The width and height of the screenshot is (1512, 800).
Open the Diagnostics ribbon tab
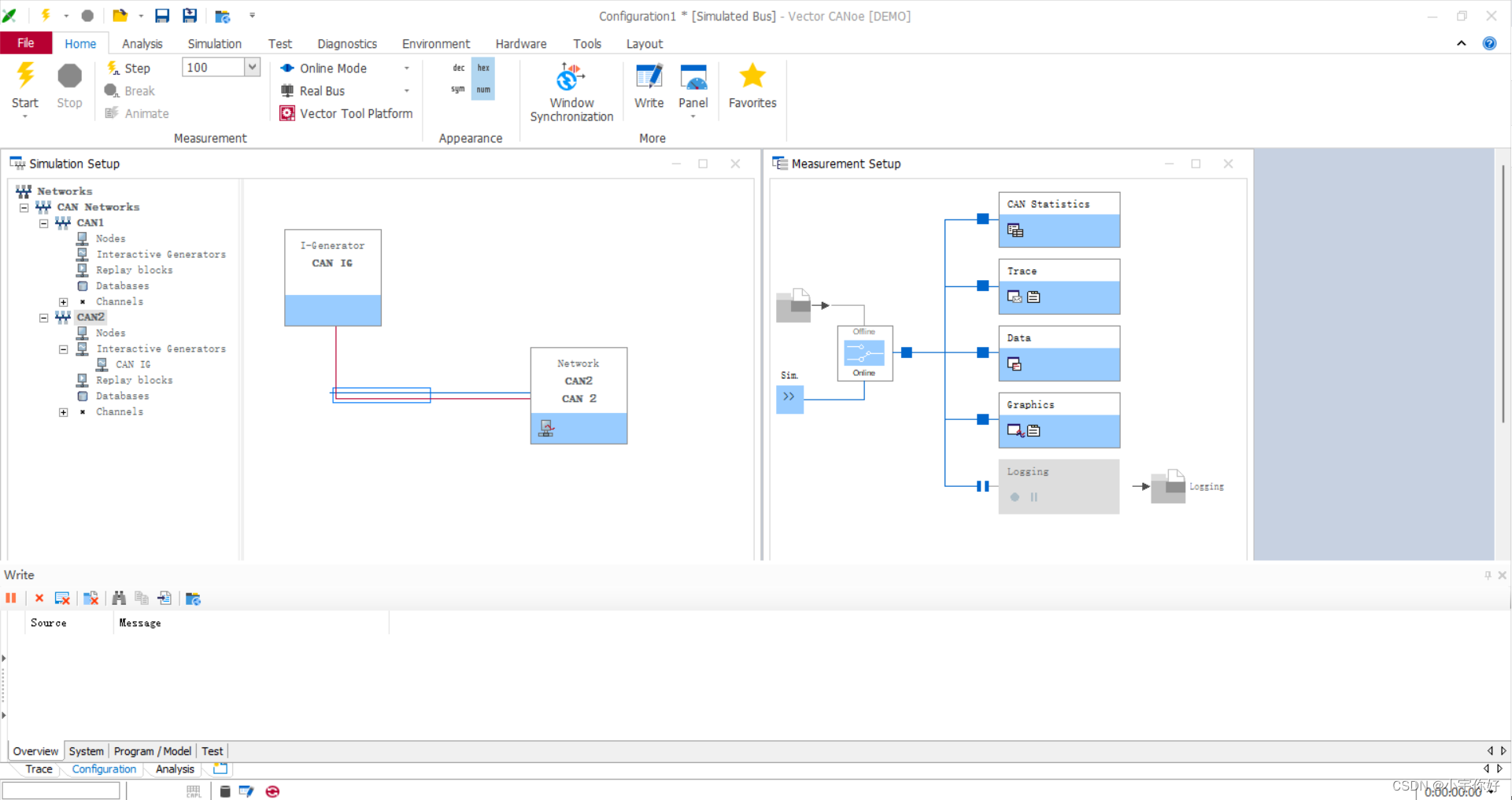(347, 44)
